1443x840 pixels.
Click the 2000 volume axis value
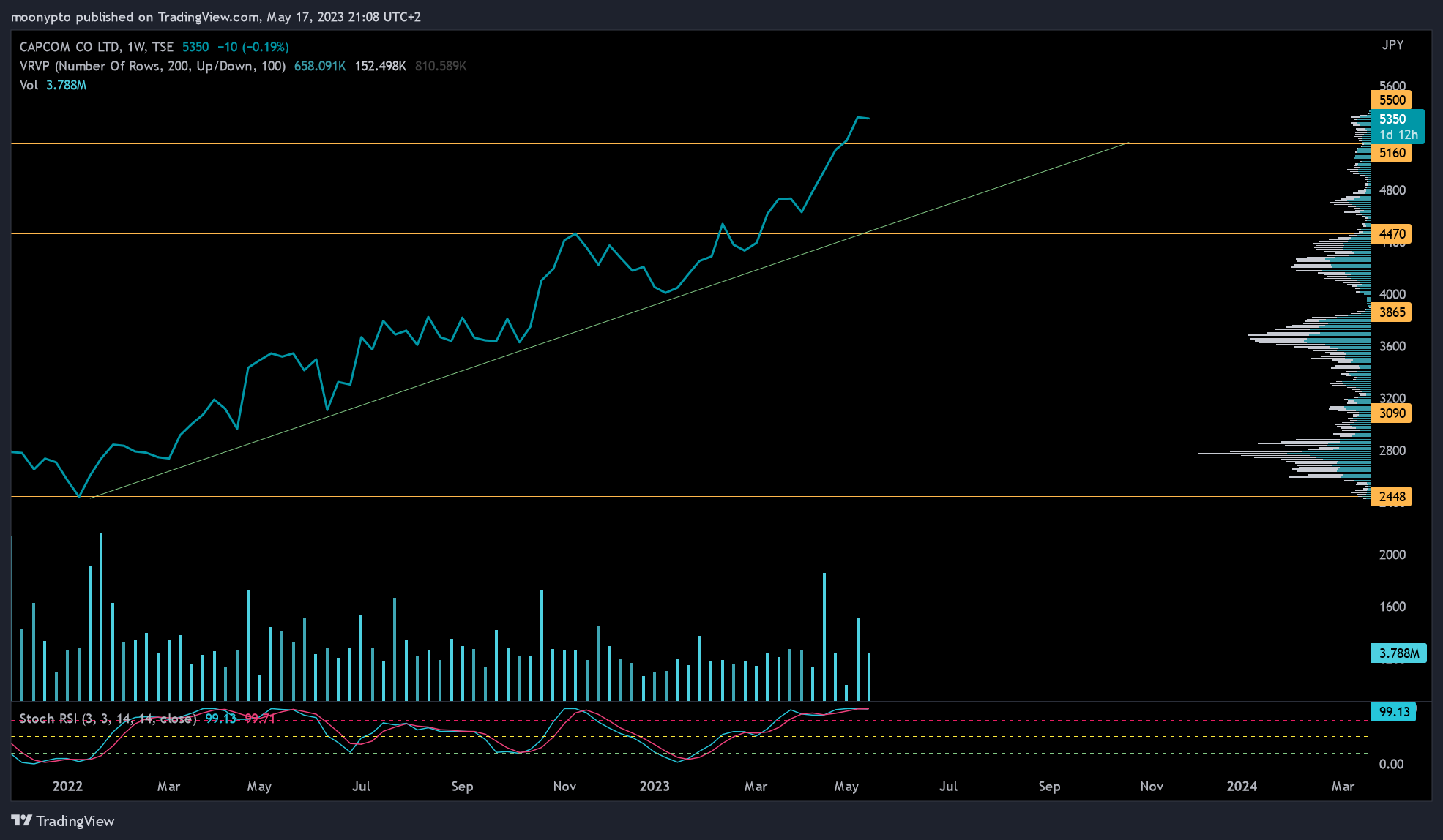(1392, 555)
